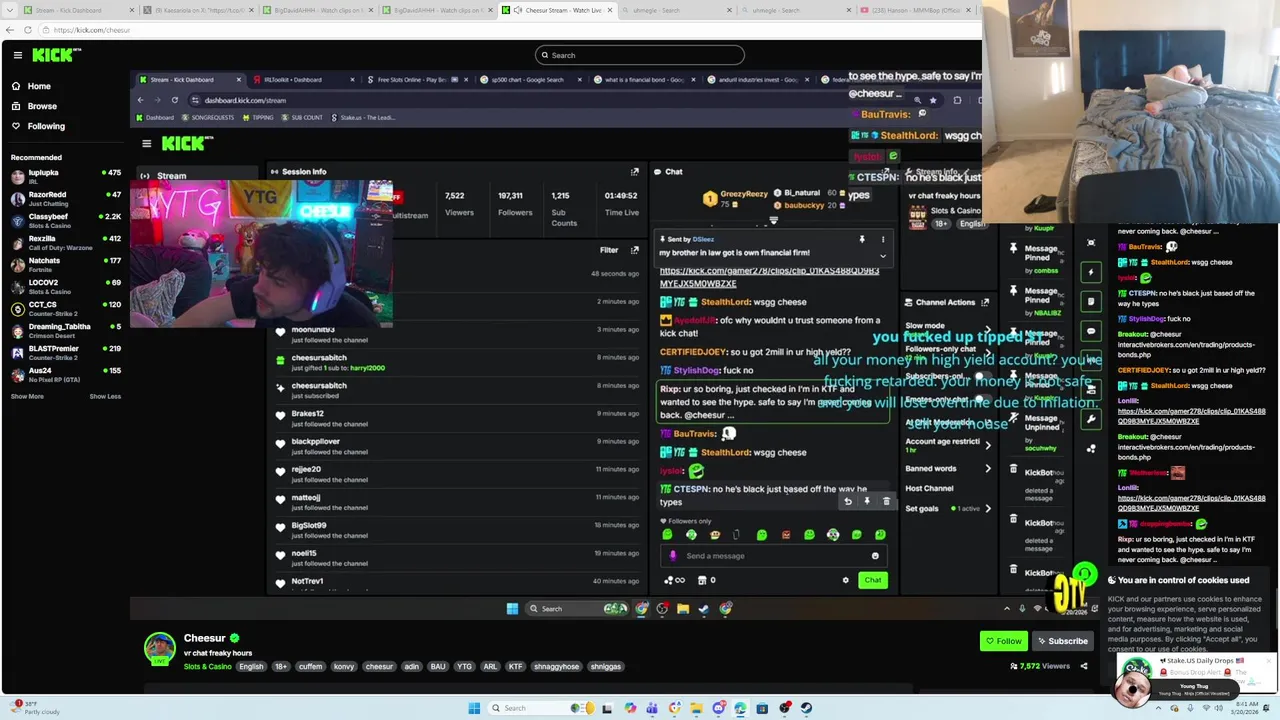
Task: Reload the kick.com/cheesur page
Action: (28, 30)
